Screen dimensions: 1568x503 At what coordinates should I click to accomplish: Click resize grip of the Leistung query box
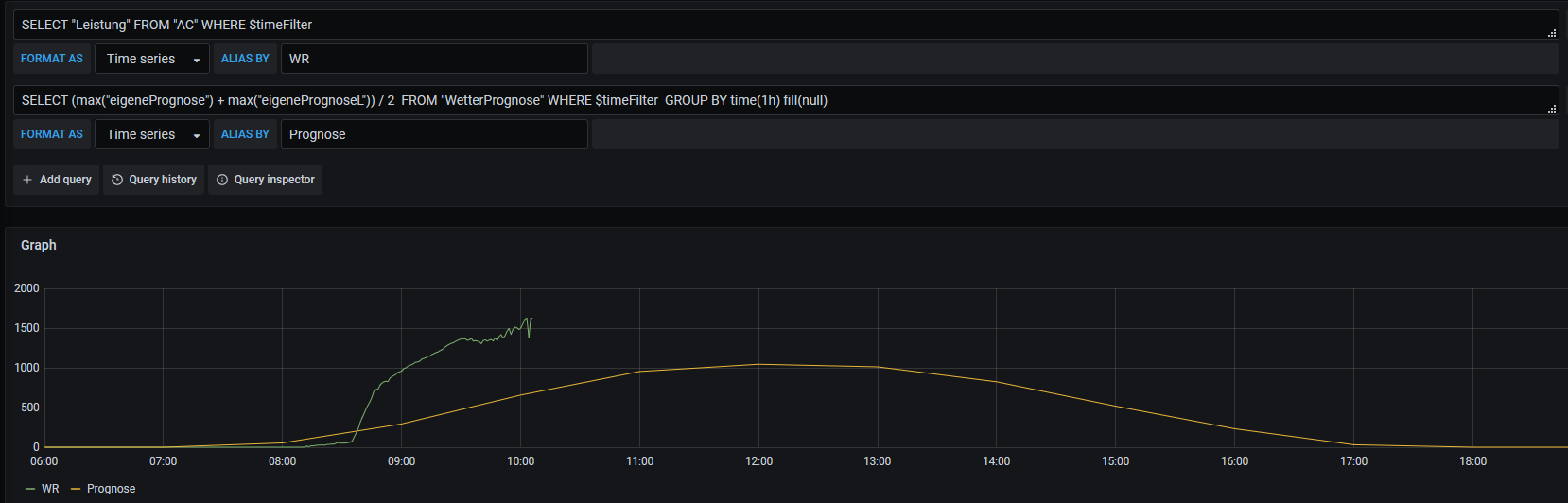pyautogui.click(x=1551, y=33)
